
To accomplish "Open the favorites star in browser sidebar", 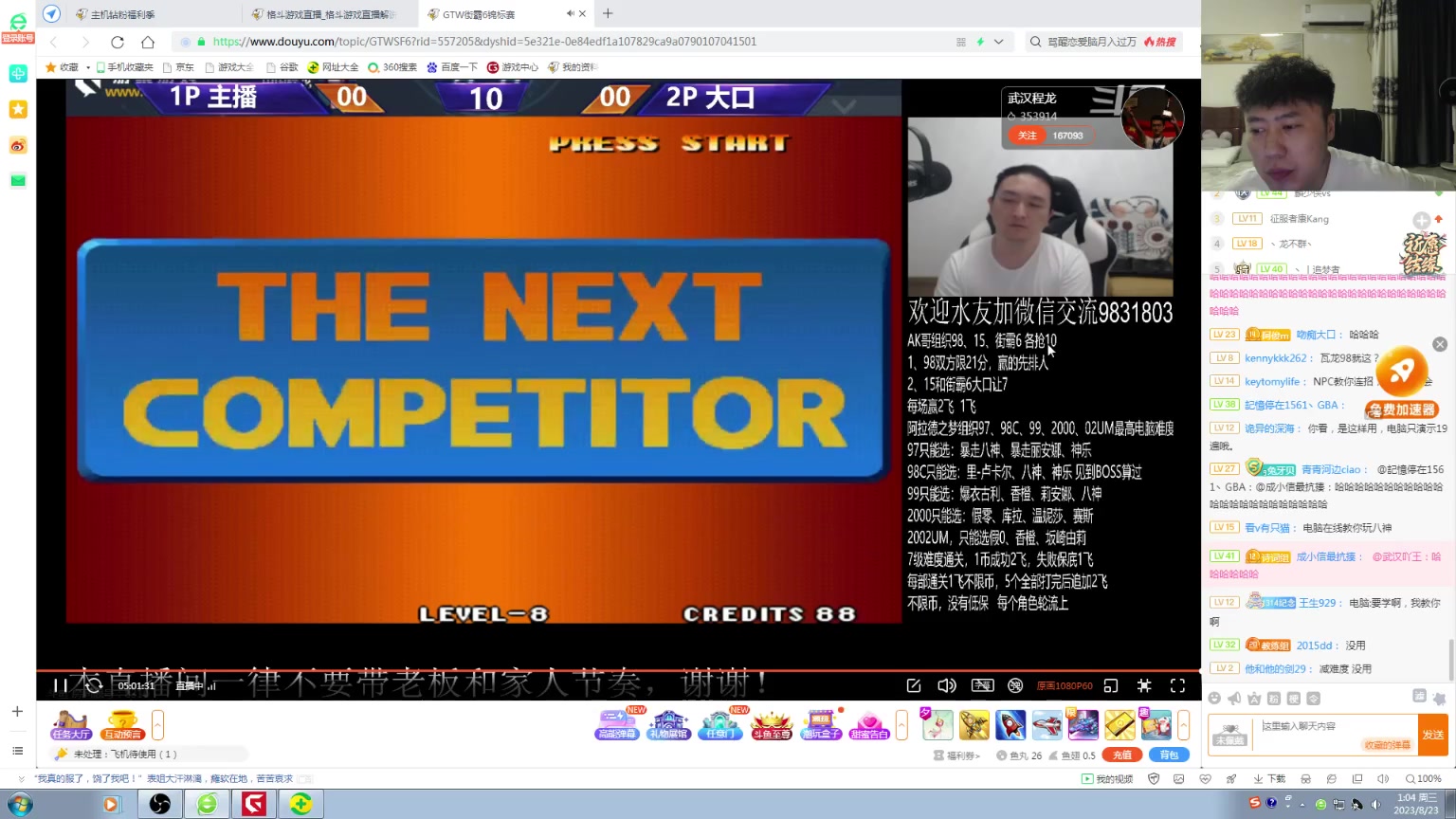I will 18,109.
